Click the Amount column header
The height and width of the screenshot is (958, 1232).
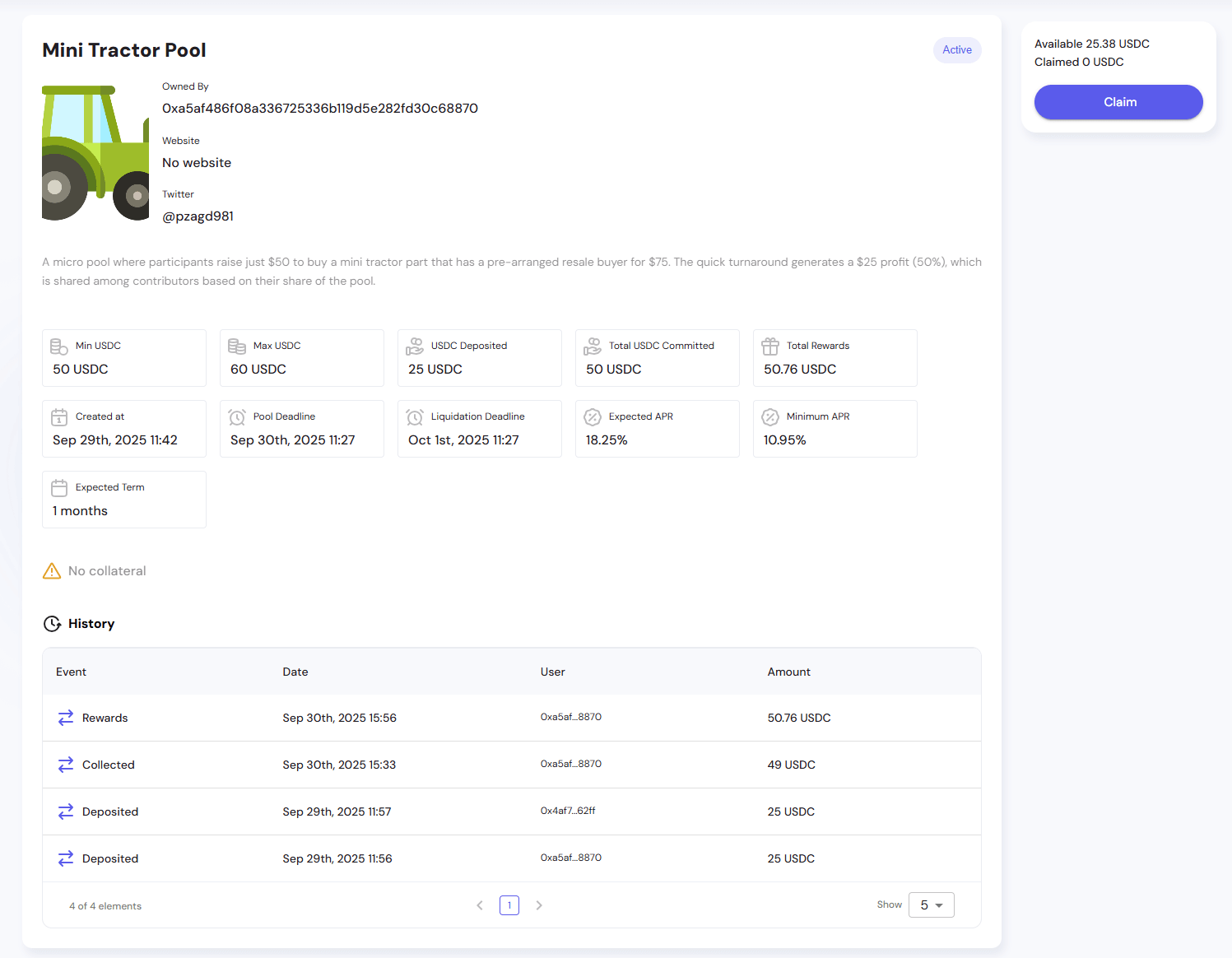(788, 672)
